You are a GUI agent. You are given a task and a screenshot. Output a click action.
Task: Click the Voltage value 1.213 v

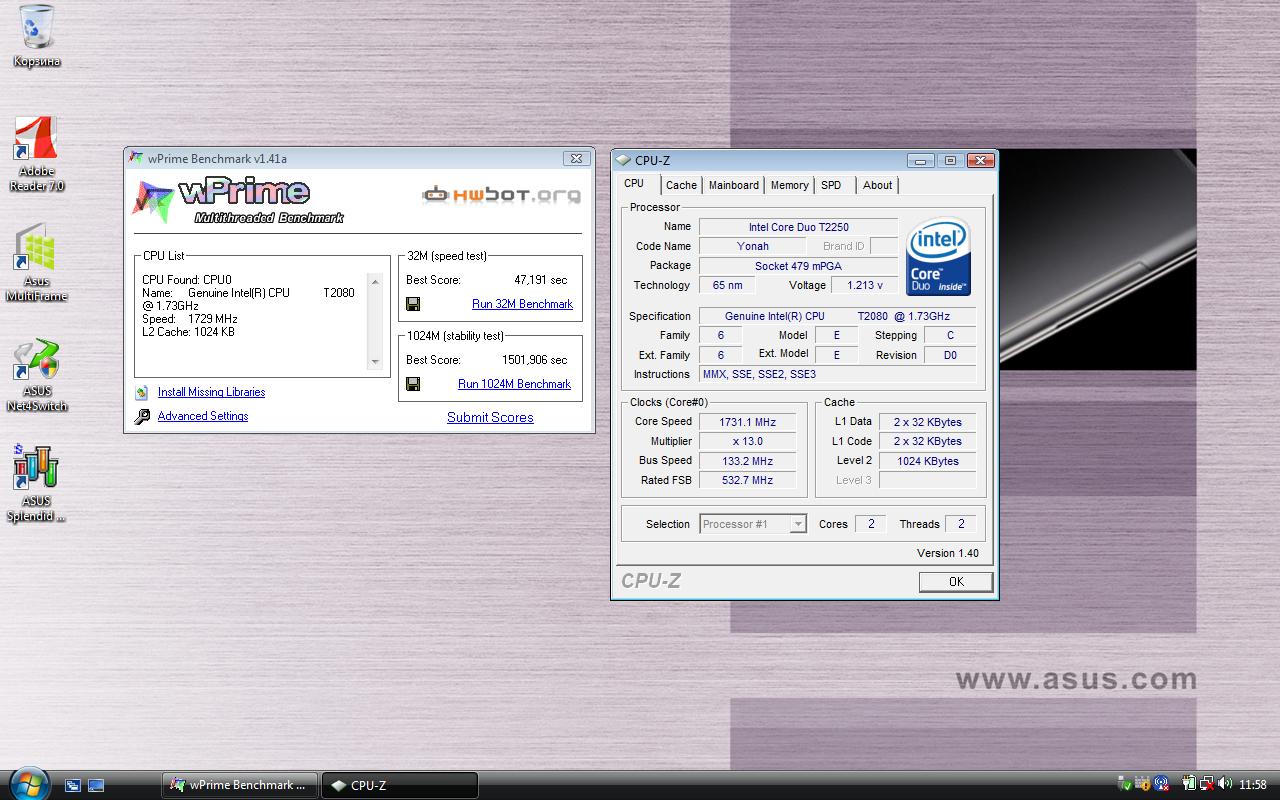click(x=865, y=285)
